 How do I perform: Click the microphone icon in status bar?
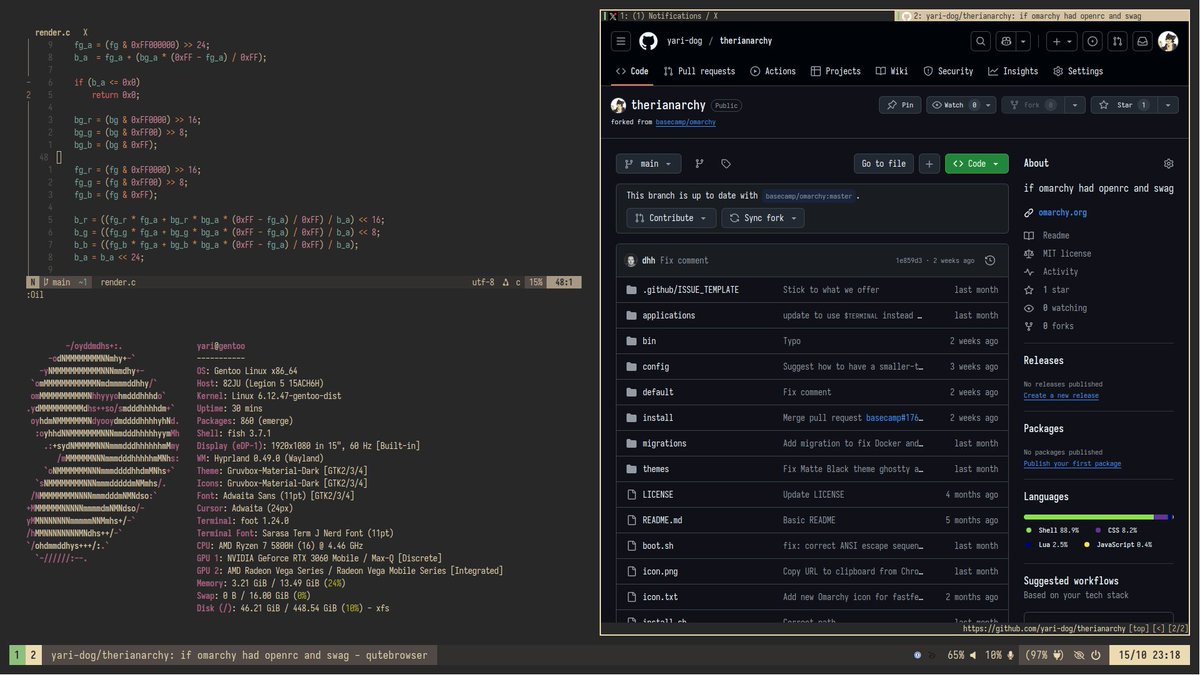(1010, 655)
